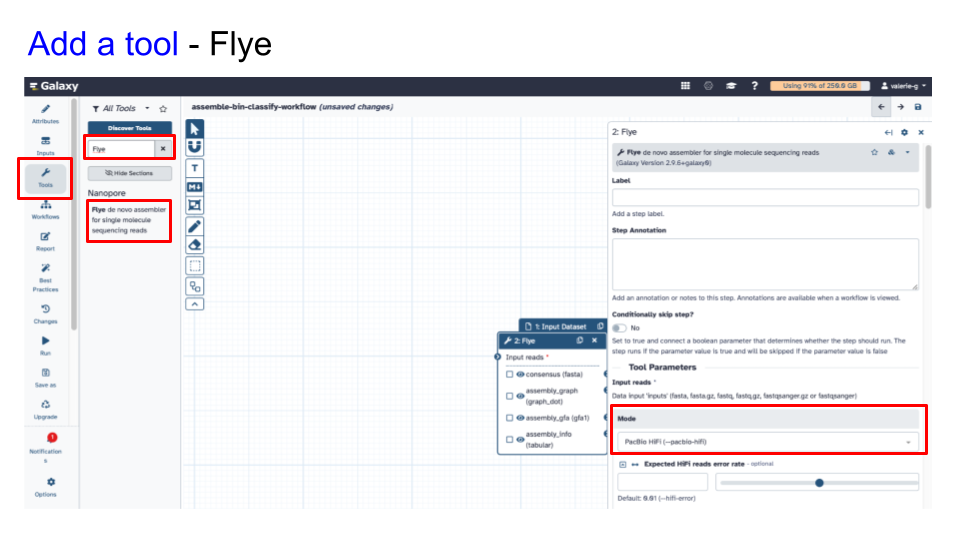The image size is (960, 540).
Task: Click the HiFi reads error rate slider
Action: (817, 482)
